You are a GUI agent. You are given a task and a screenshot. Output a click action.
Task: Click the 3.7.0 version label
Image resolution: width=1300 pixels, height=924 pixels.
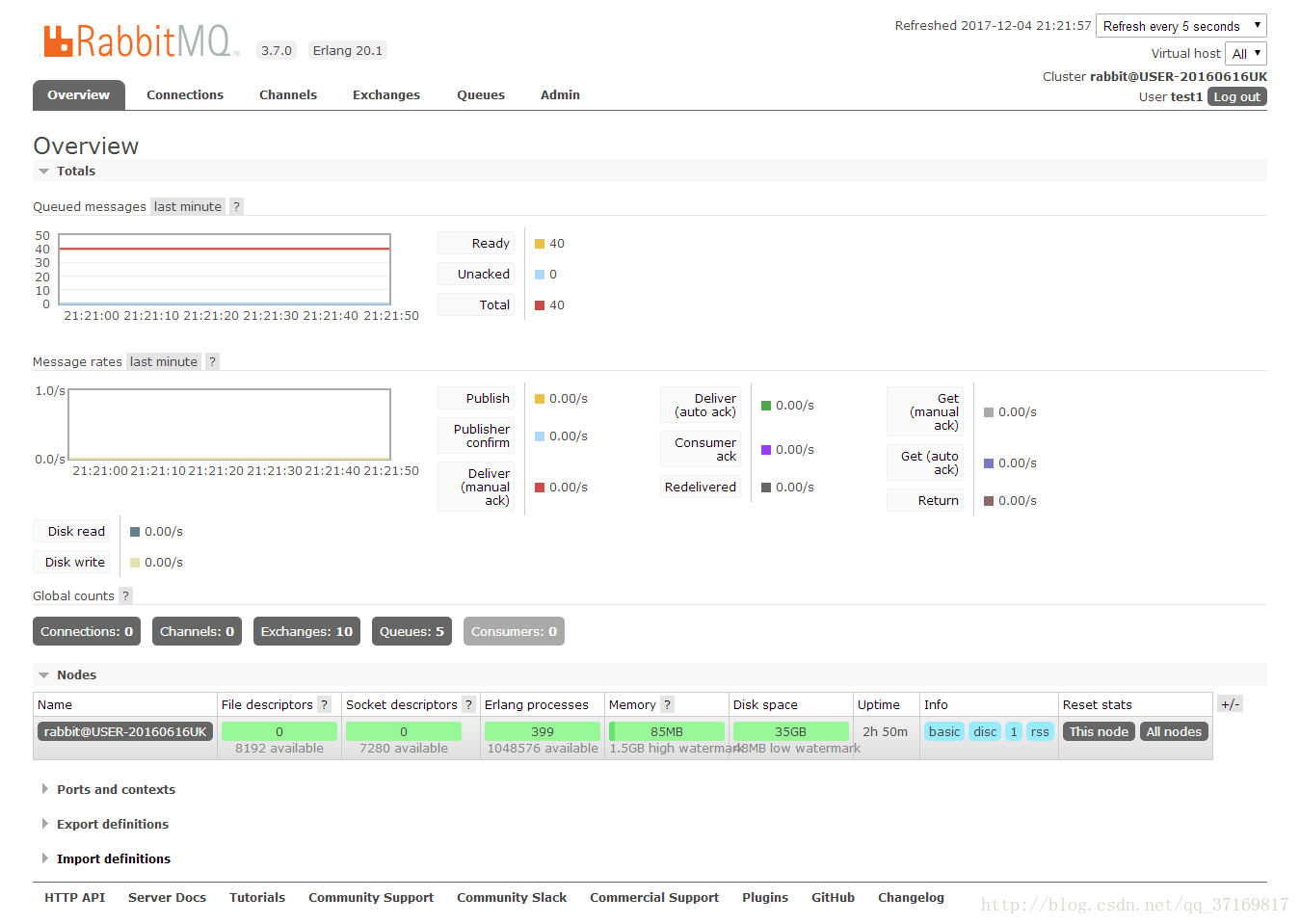pyautogui.click(x=277, y=50)
